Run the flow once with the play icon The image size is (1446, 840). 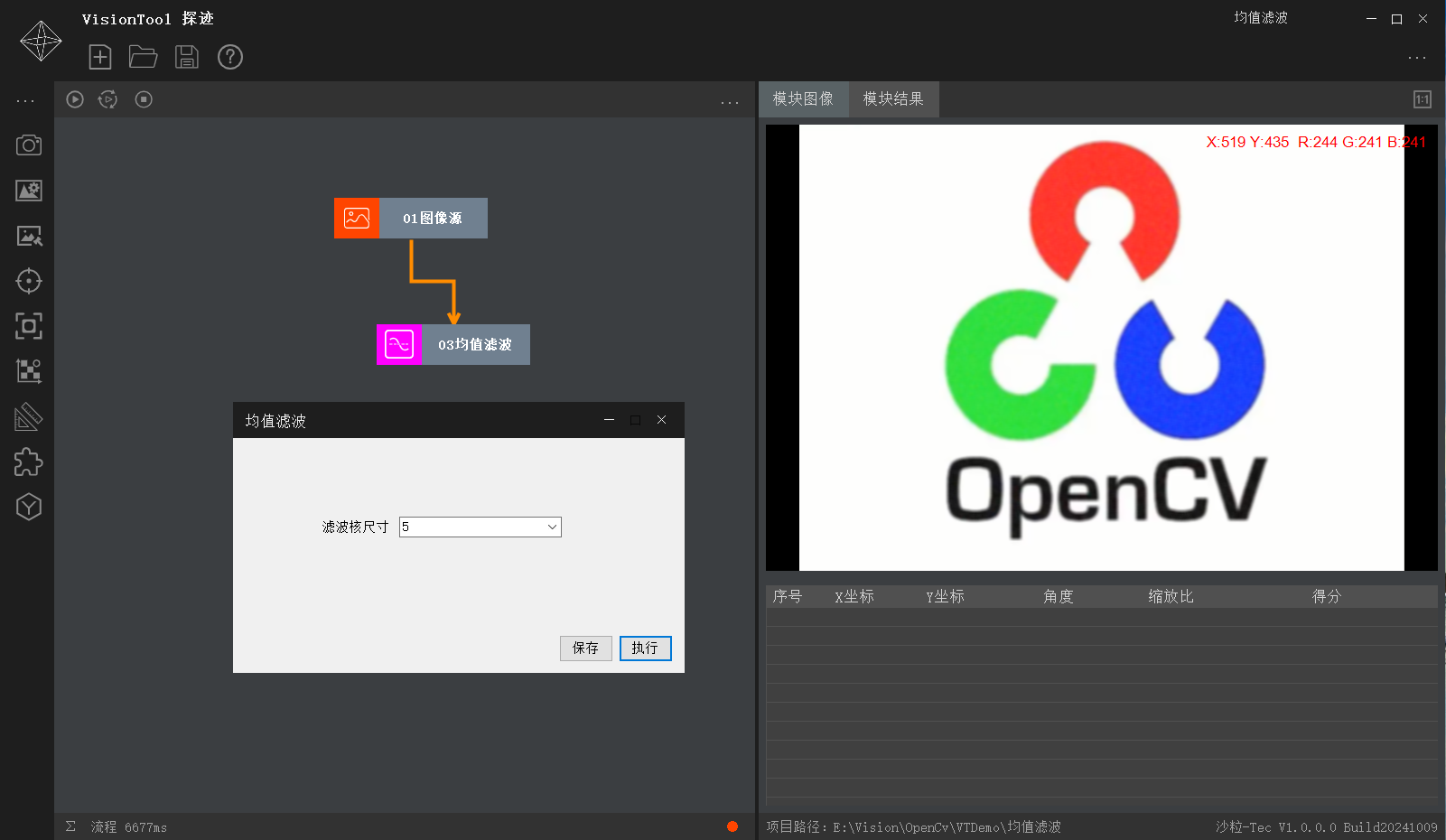point(75,99)
